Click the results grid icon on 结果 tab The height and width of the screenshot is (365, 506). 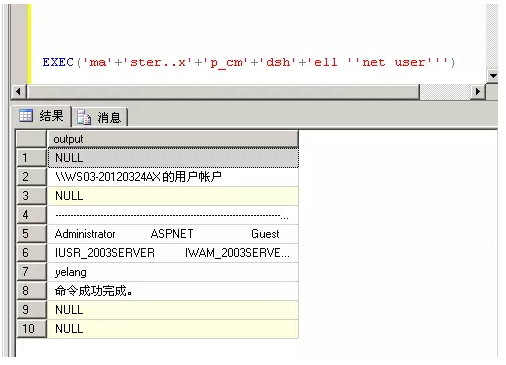tap(26, 116)
